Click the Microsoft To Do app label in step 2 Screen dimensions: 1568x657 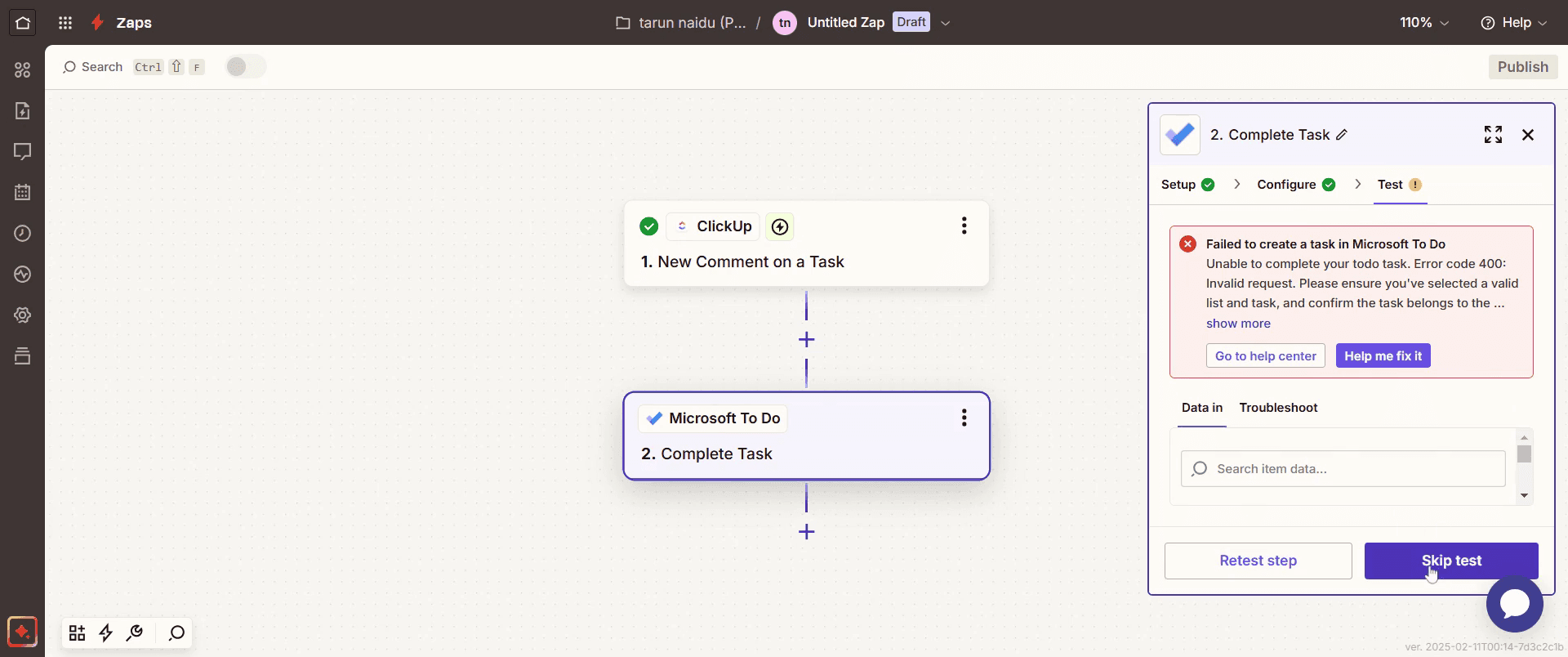(713, 418)
